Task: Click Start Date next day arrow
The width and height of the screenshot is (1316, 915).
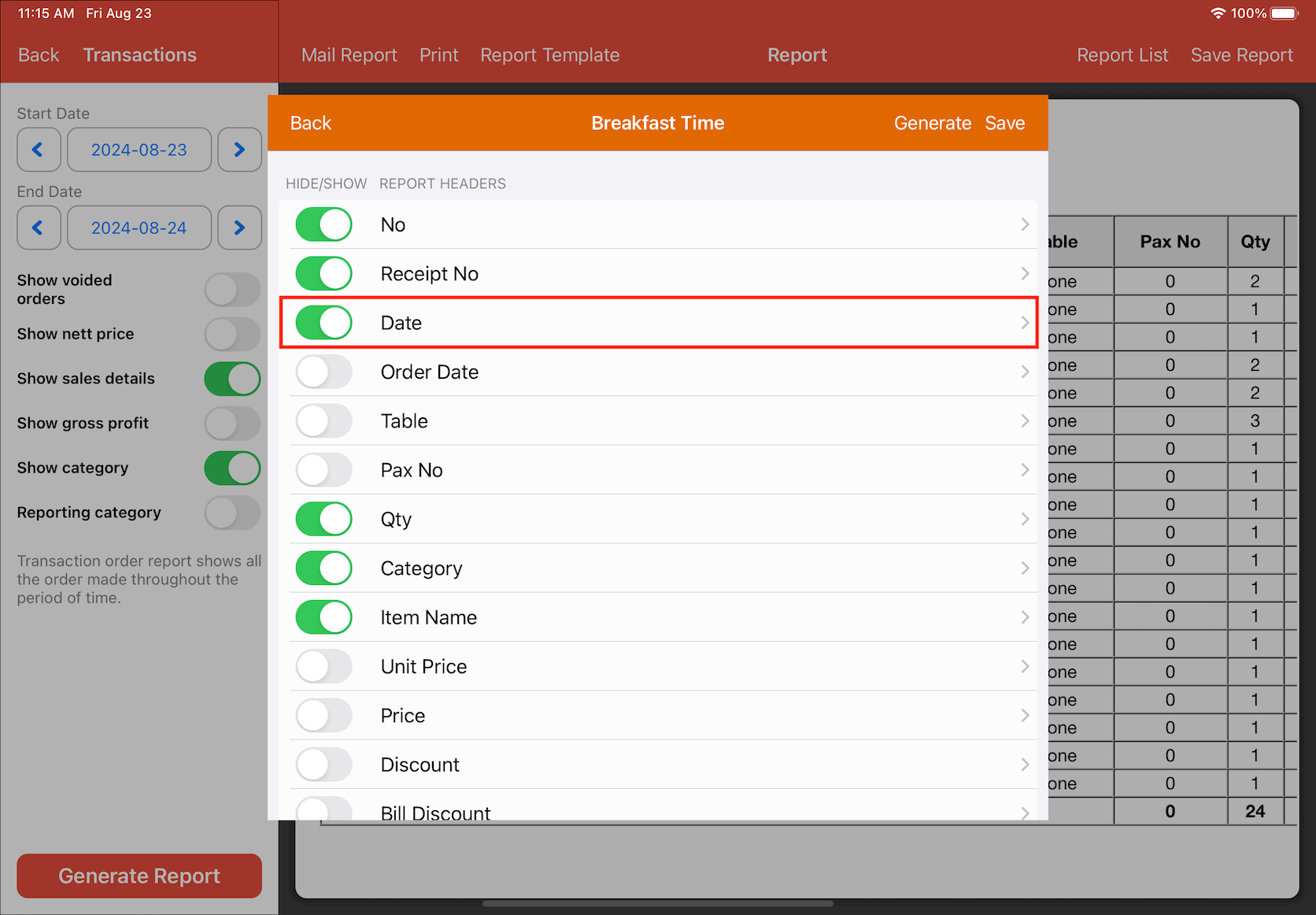Action: [x=239, y=150]
